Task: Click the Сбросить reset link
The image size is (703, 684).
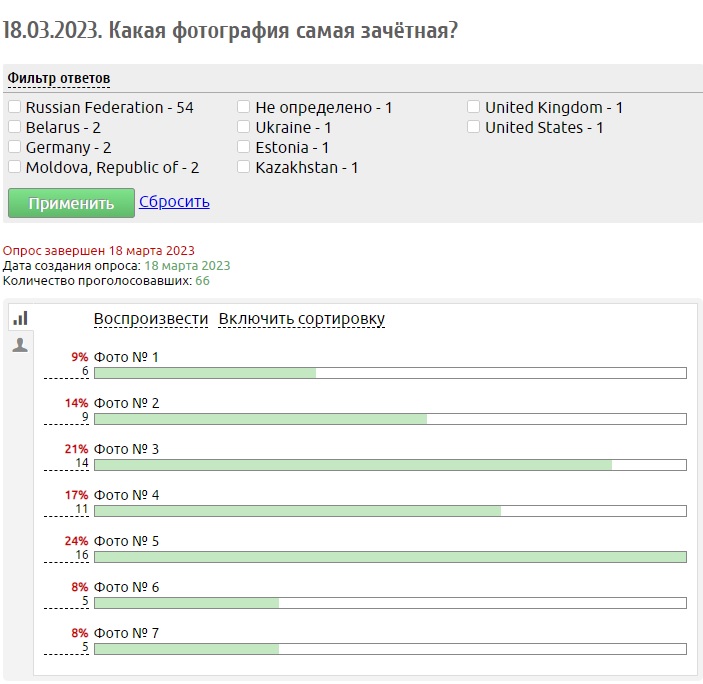Action: (174, 201)
